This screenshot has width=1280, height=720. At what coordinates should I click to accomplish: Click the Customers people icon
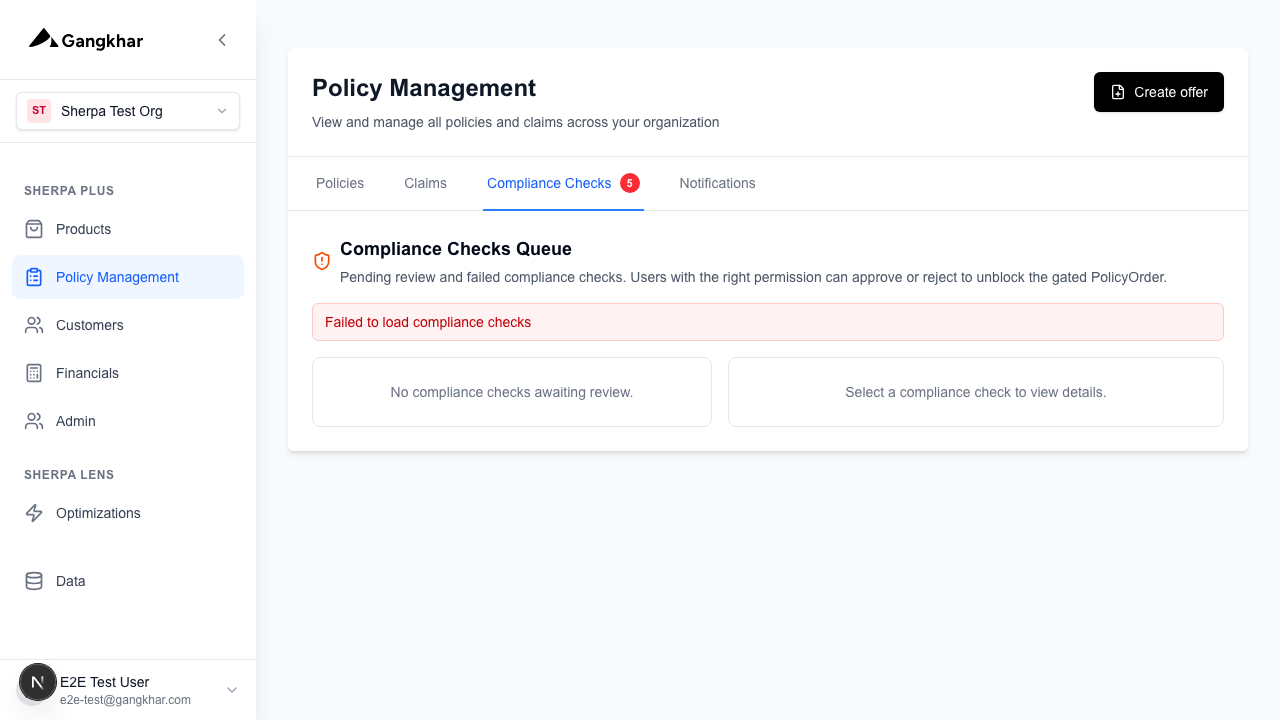pos(34,325)
